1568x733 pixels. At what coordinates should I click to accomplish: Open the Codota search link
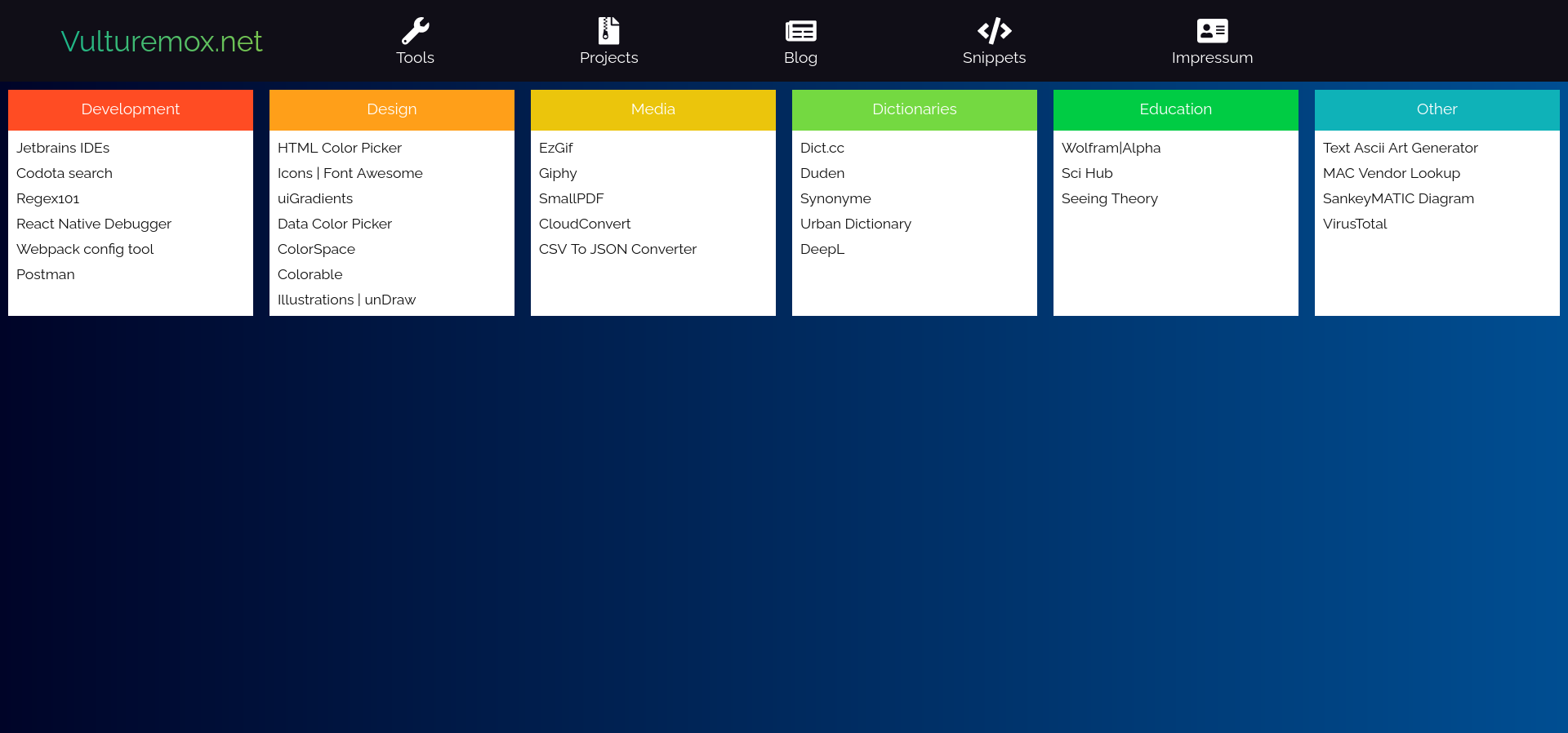coord(65,173)
